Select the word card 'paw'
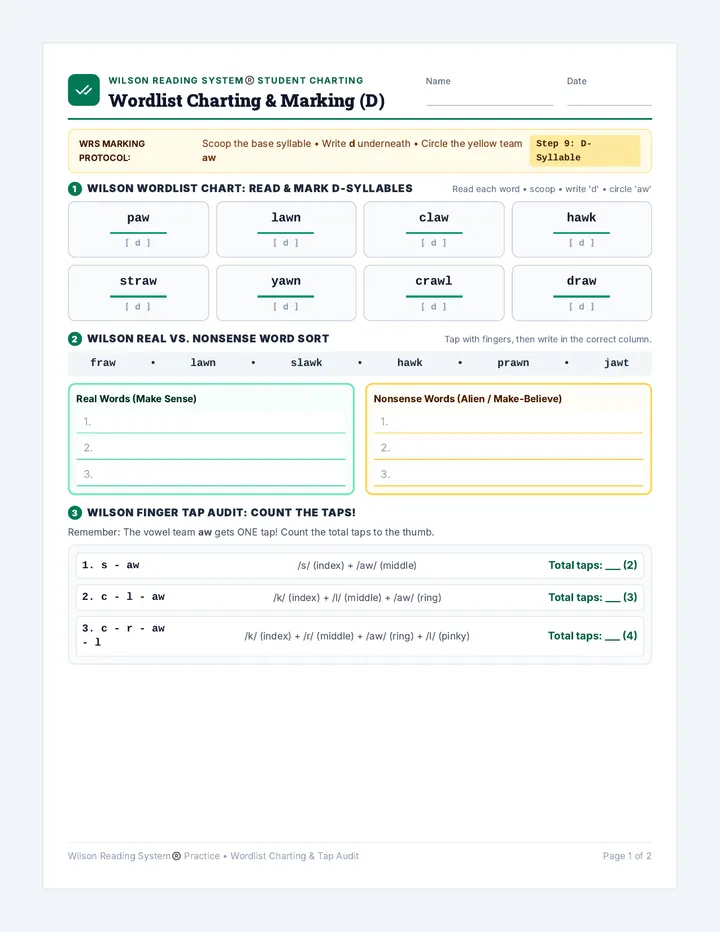The width and height of the screenshot is (720, 932). tap(139, 229)
